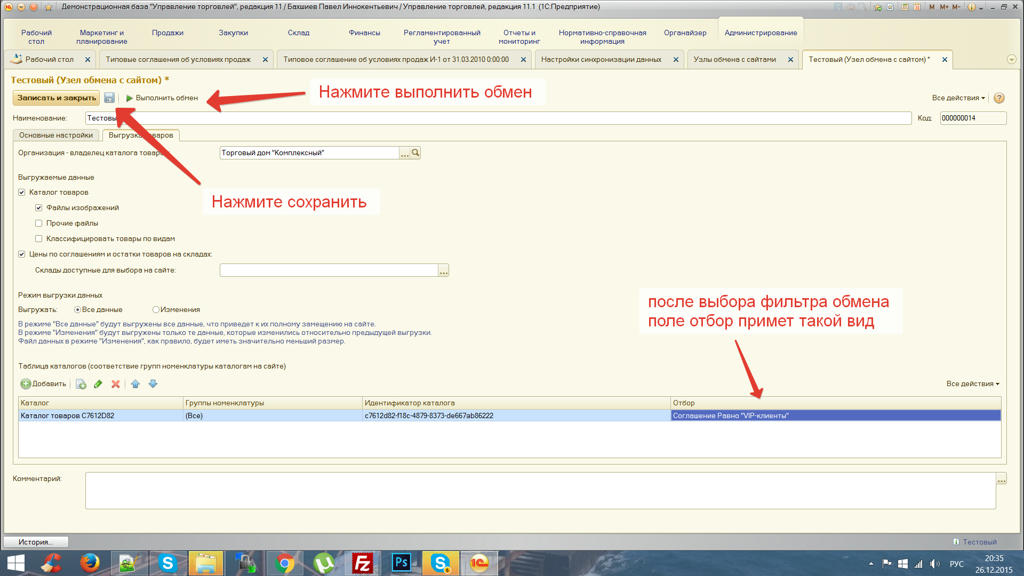Viewport: 1024px width, 576px height.
Task: Open help via the question mark icon
Action: tap(999, 98)
